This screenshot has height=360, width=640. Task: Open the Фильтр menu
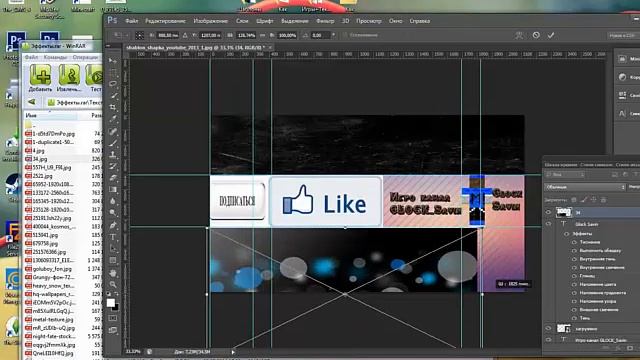coord(325,21)
